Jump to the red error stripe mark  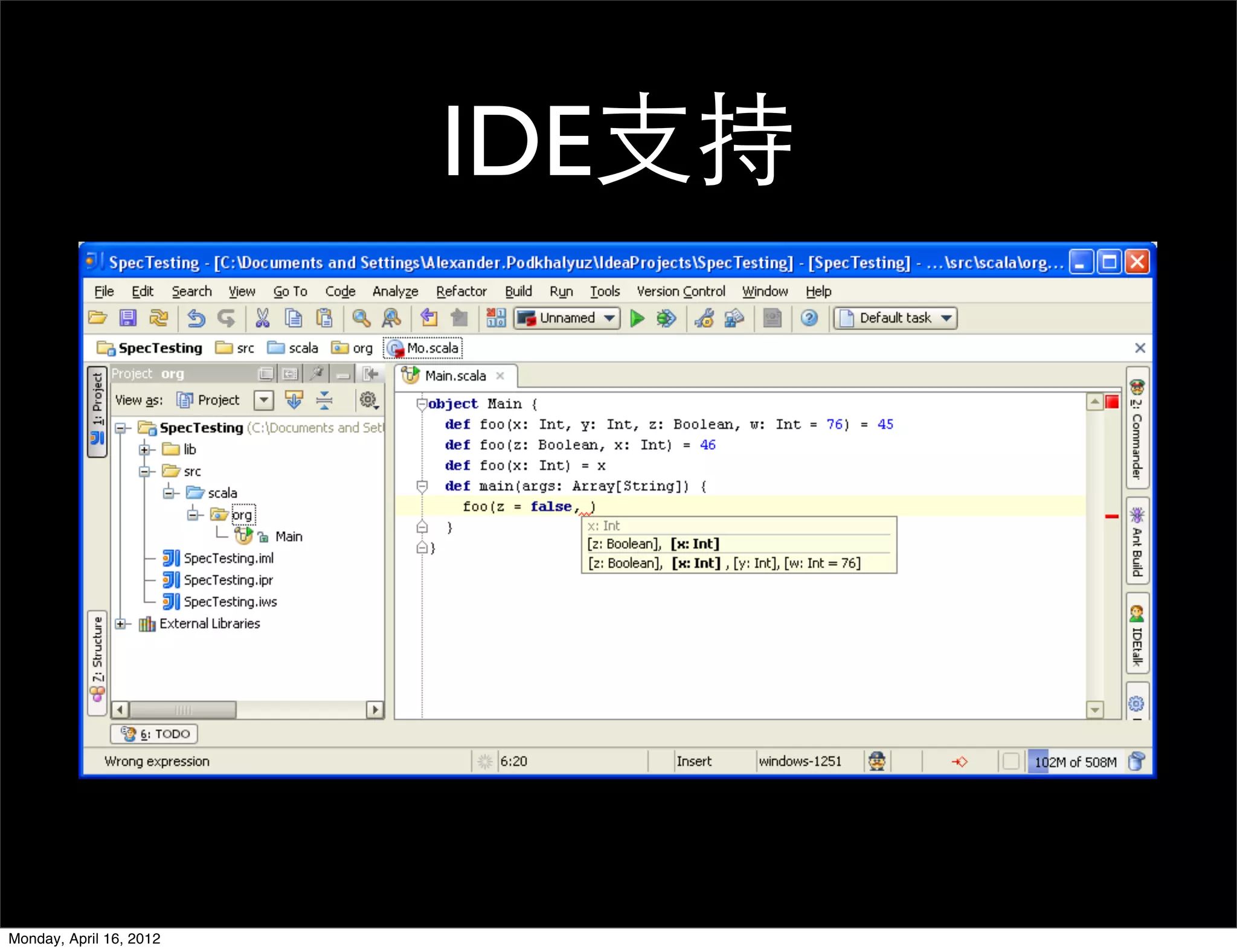pos(1112,516)
